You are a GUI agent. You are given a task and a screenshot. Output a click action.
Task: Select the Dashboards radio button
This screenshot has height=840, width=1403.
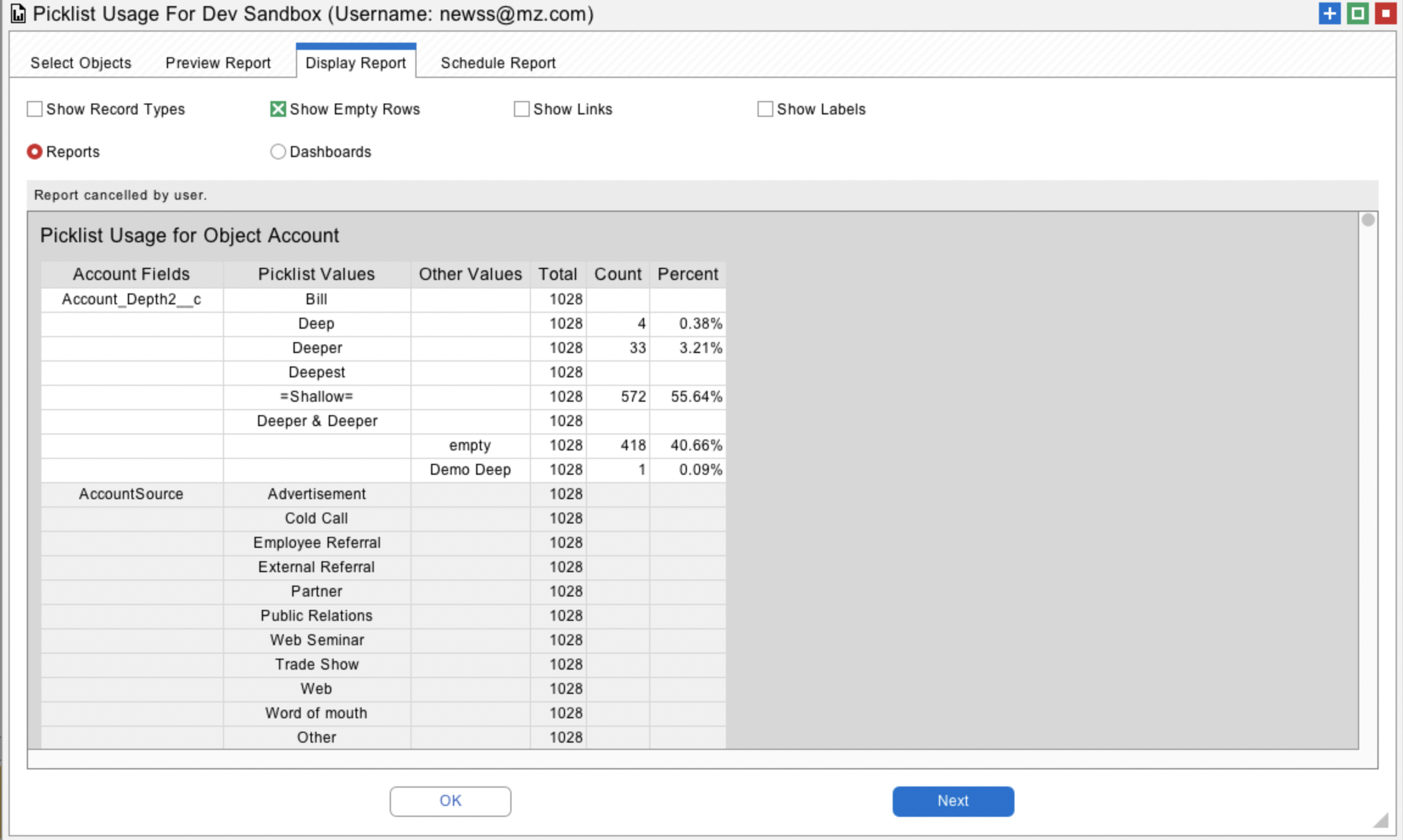click(x=278, y=152)
